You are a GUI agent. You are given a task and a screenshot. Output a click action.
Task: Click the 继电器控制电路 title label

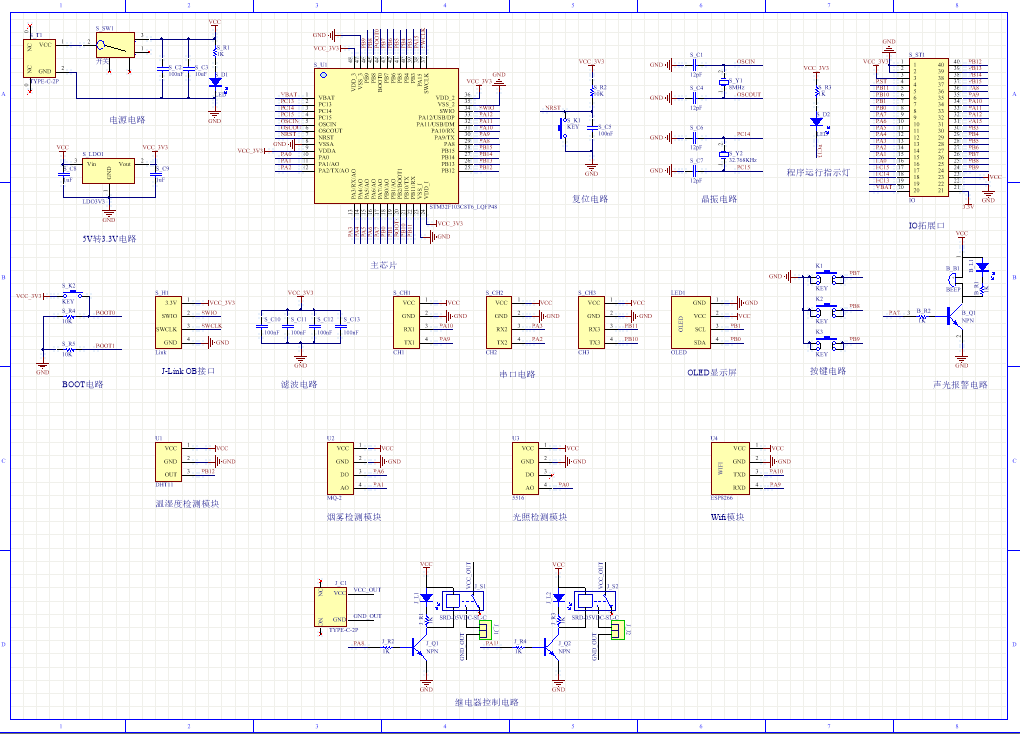tap(487, 702)
